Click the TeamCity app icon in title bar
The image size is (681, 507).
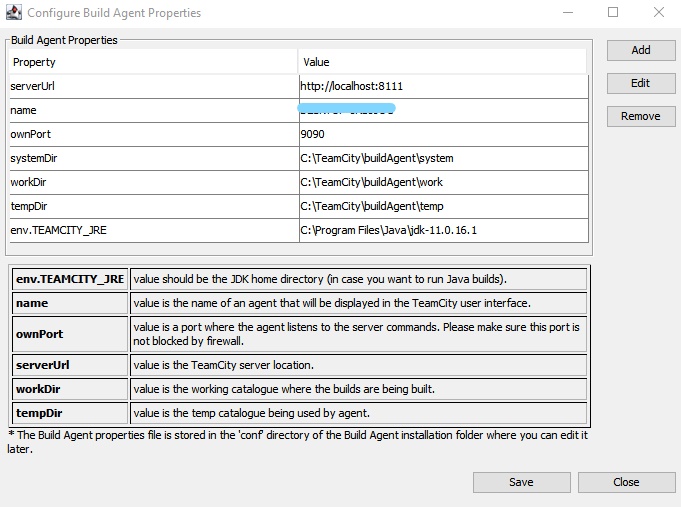click(x=13, y=13)
